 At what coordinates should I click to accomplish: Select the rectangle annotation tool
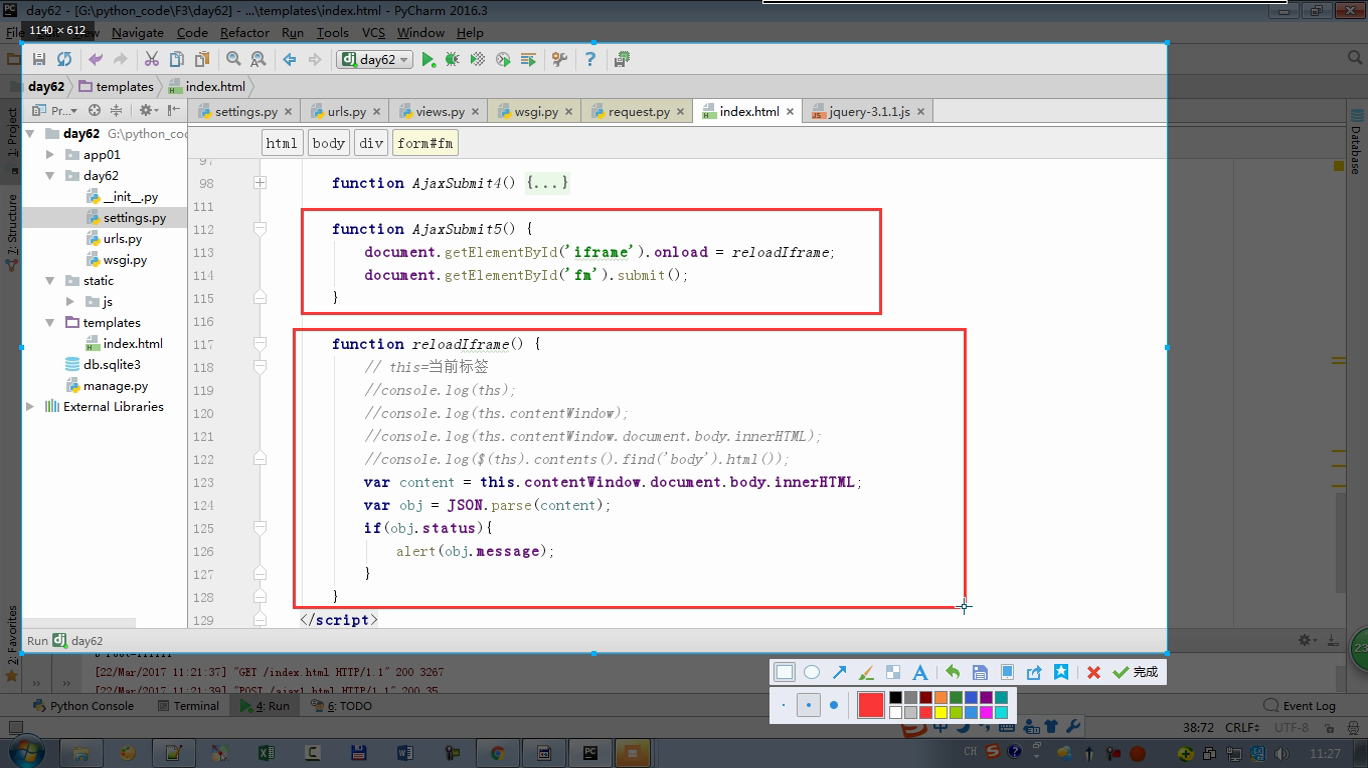click(785, 672)
